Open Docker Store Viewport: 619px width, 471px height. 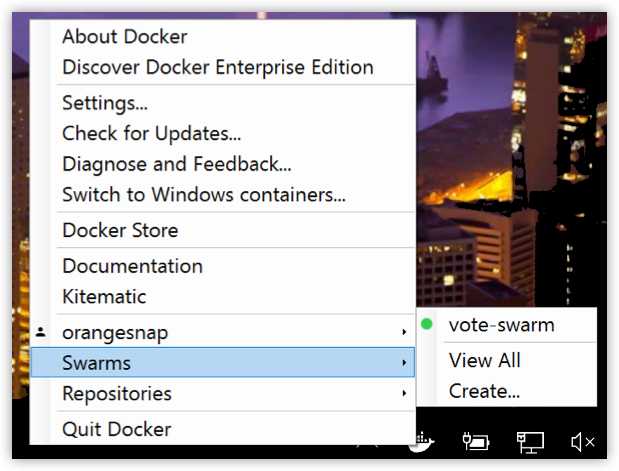click(x=120, y=230)
